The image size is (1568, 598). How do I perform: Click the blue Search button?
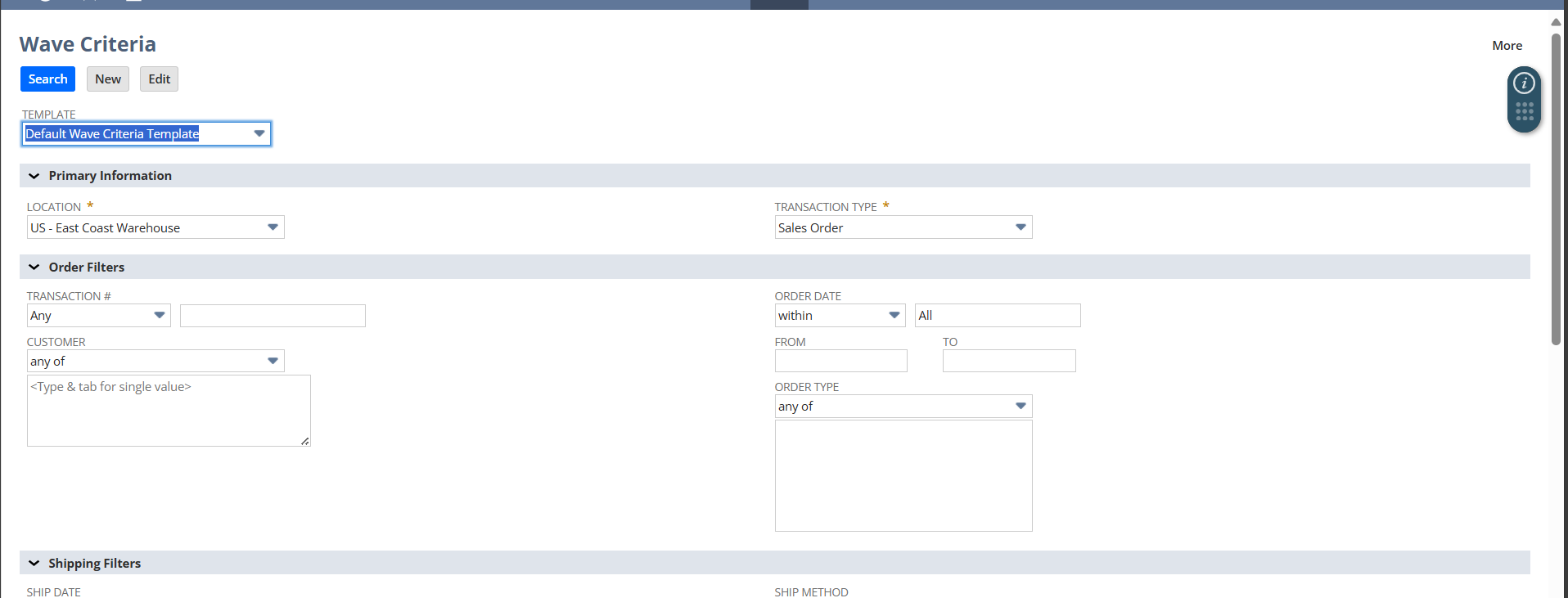point(47,79)
